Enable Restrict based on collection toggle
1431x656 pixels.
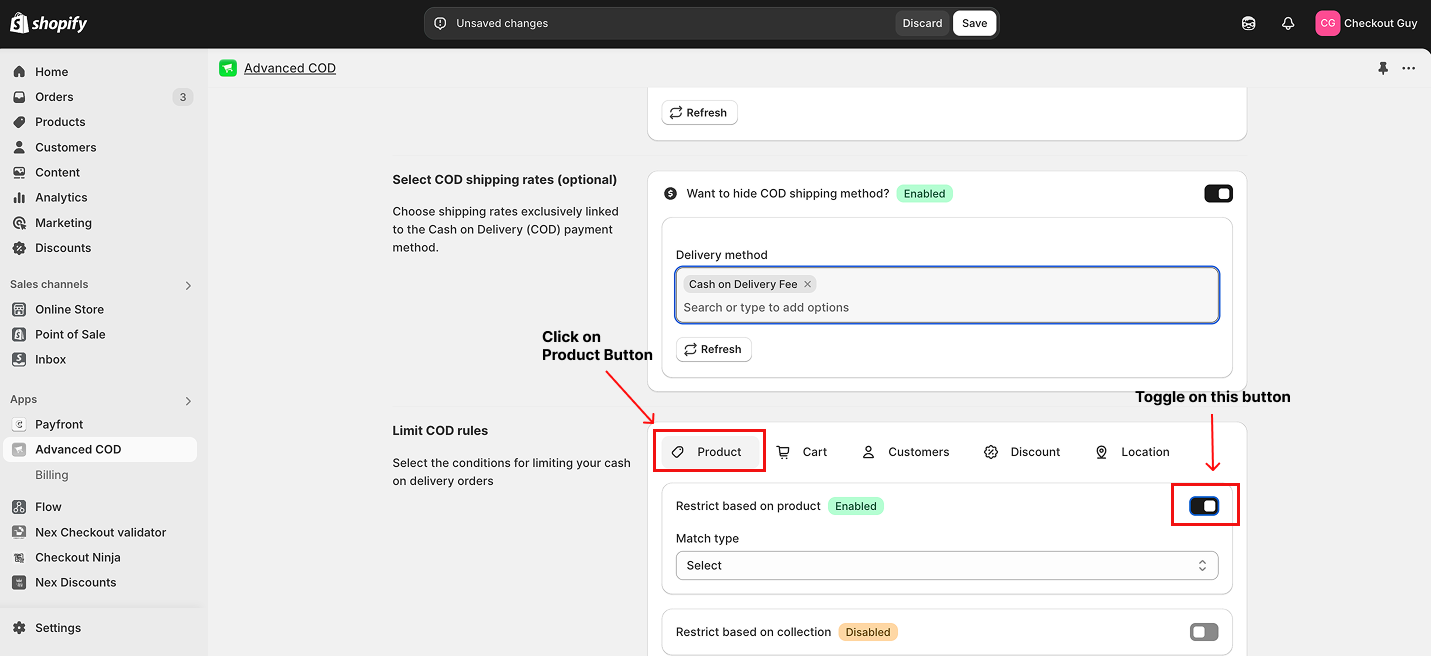[x=1204, y=632]
